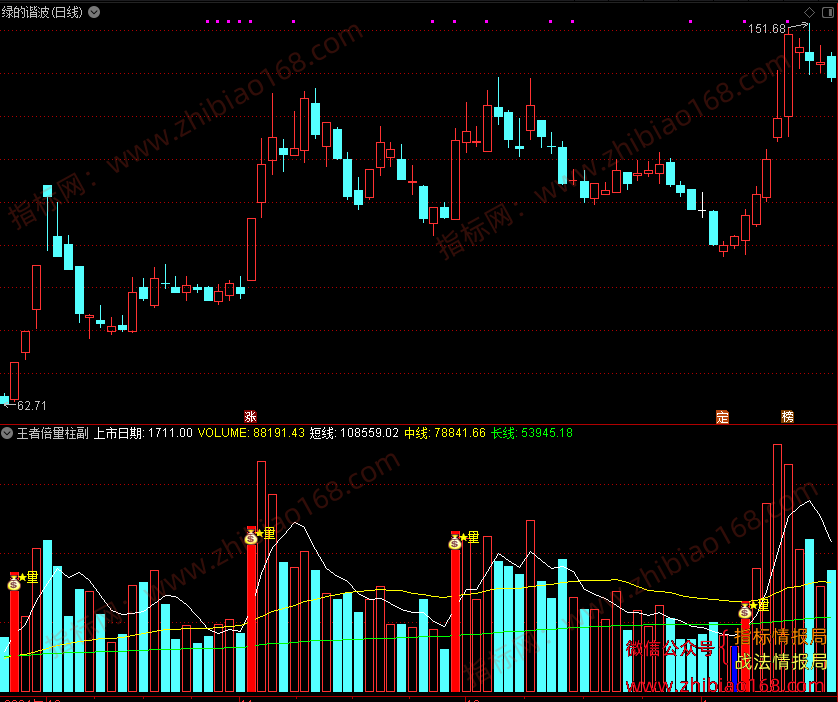Viewport: 838px width, 702px height.
Task: Click the 绿的谐波(日线) chart title
Action: 42,12
